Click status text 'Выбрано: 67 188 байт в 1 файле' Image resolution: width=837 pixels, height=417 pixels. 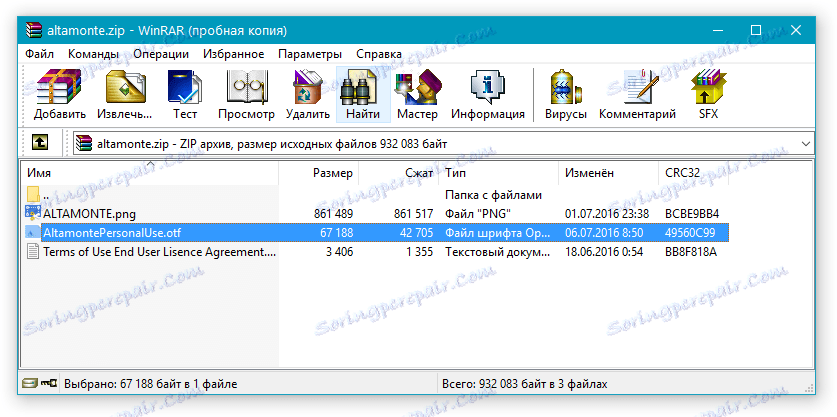[x=151, y=384]
